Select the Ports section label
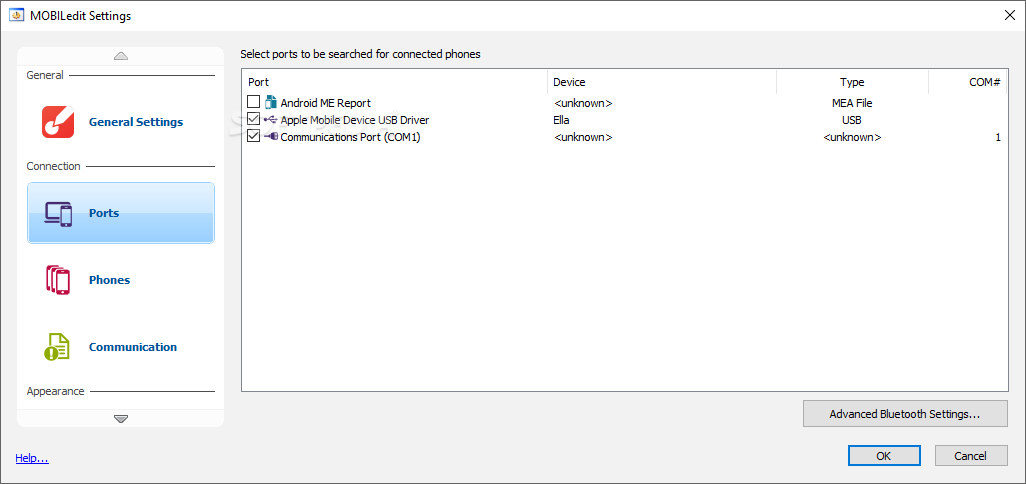The image size is (1026, 484). click(104, 213)
